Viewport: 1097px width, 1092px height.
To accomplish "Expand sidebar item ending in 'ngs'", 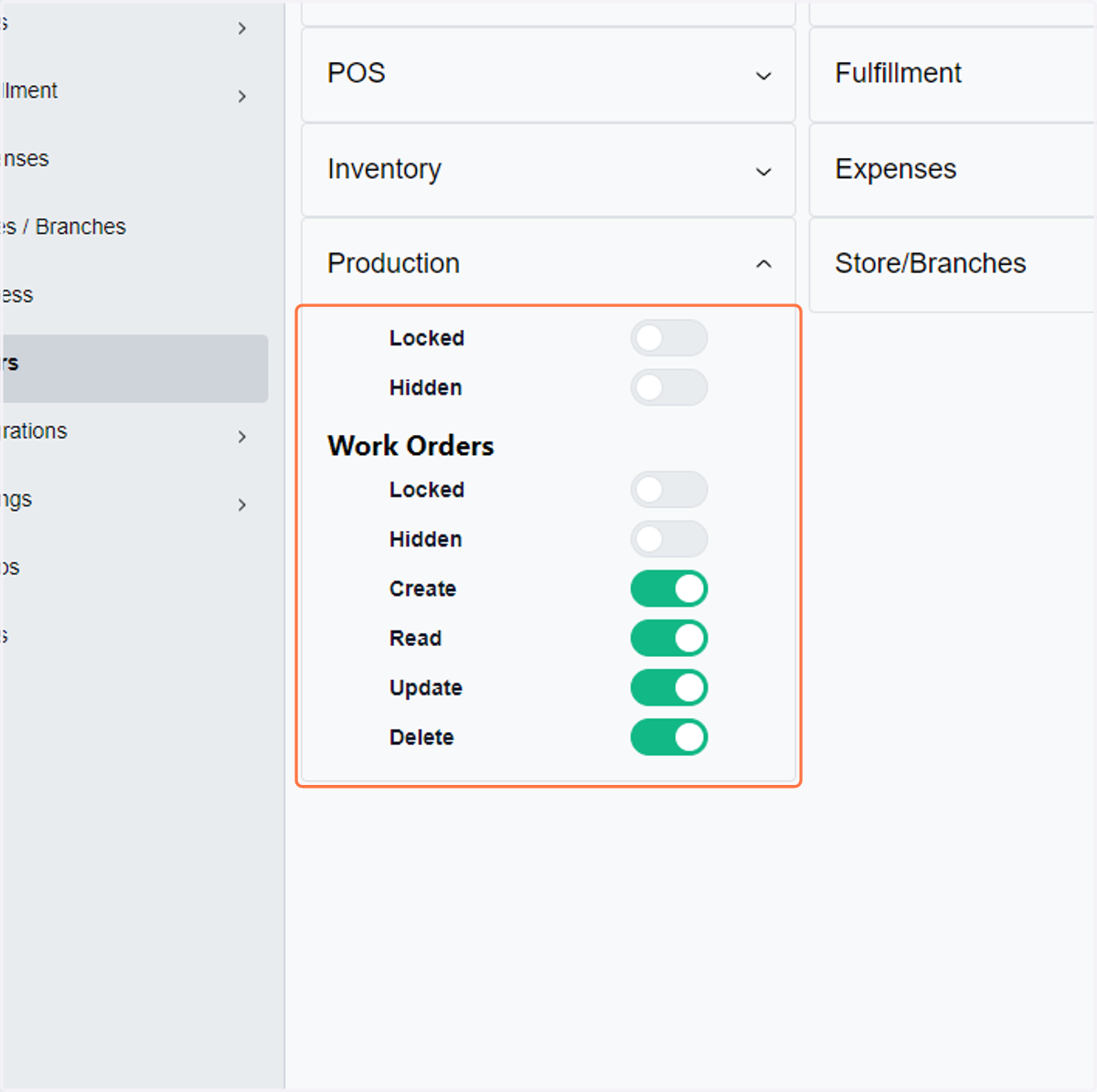I will pyautogui.click(x=241, y=504).
